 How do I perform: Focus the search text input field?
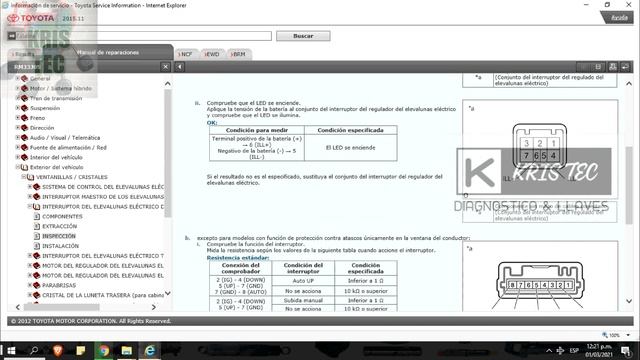144,36
